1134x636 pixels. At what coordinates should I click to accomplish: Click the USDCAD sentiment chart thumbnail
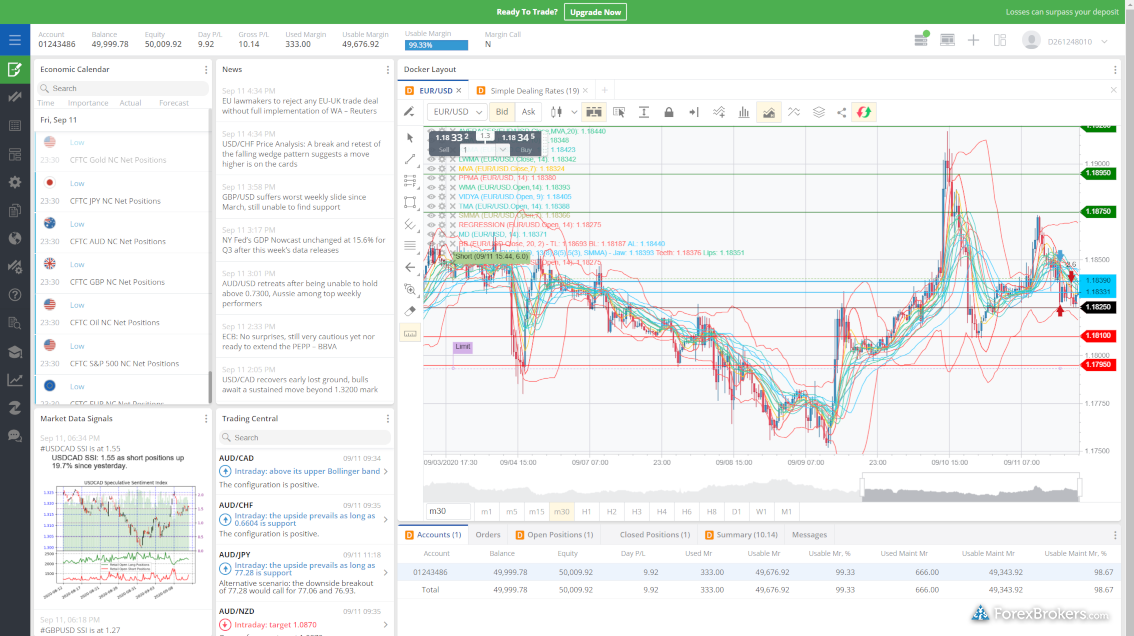[124, 538]
